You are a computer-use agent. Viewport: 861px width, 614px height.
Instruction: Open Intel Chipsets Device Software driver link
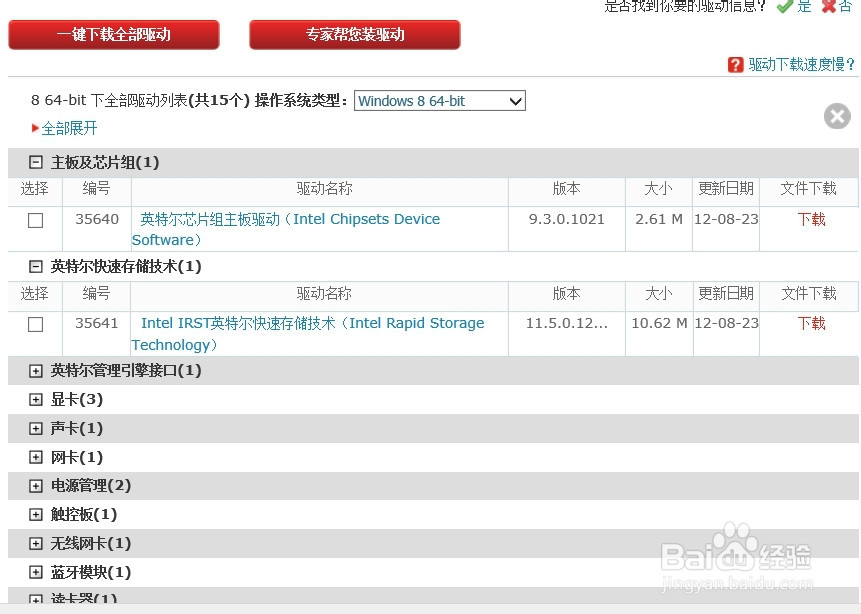[286, 230]
